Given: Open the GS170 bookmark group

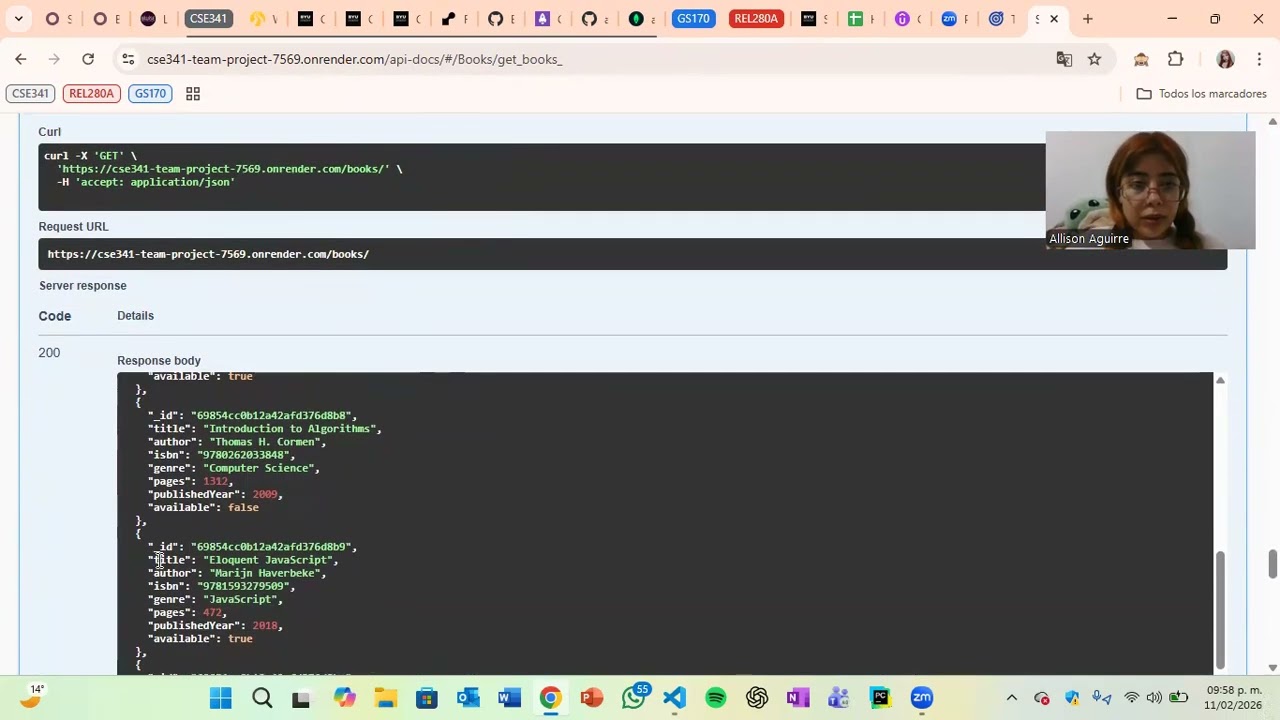Looking at the screenshot, I should point(150,93).
